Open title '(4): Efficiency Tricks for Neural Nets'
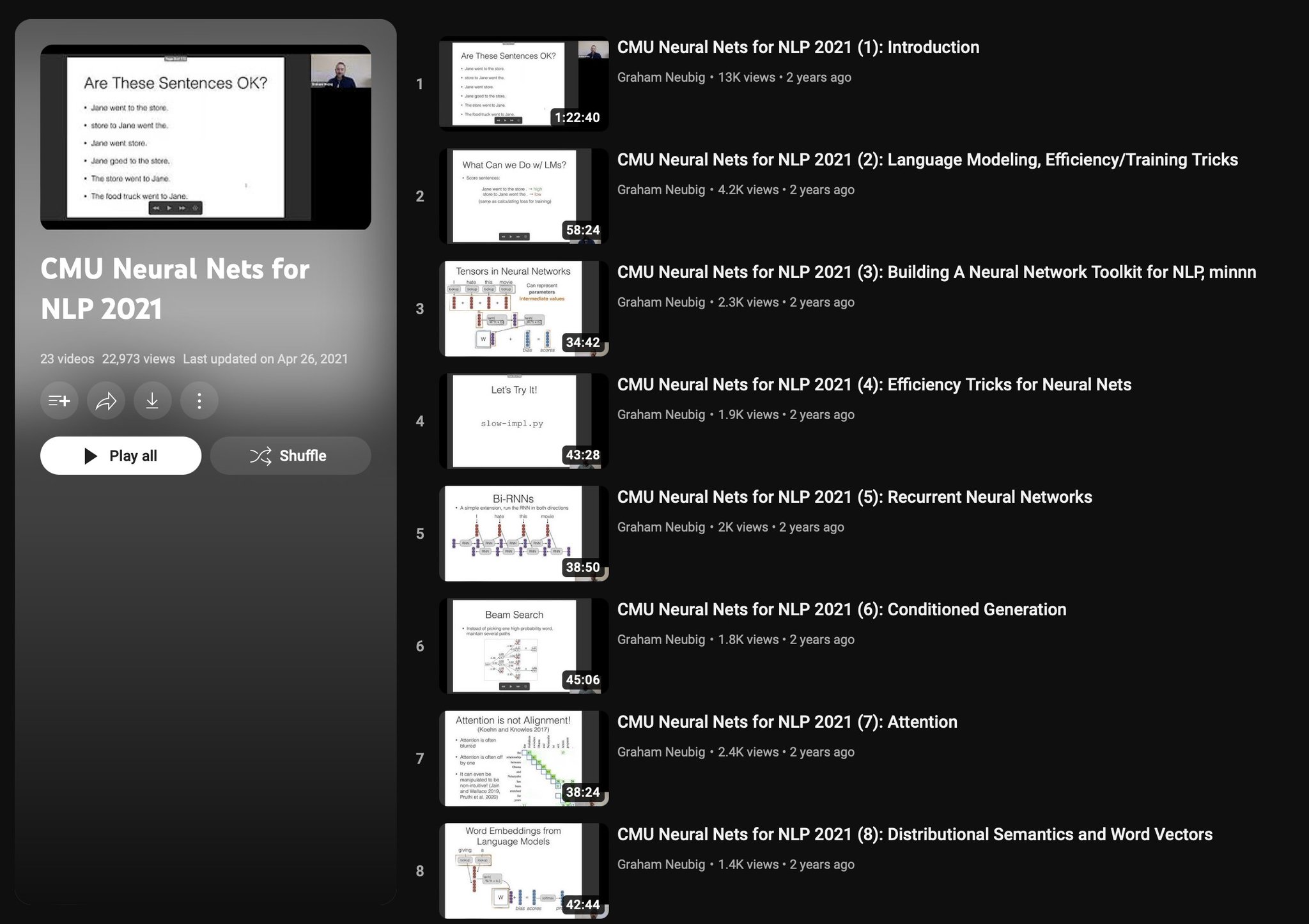This screenshot has height=924, width=1309. click(x=874, y=385)
